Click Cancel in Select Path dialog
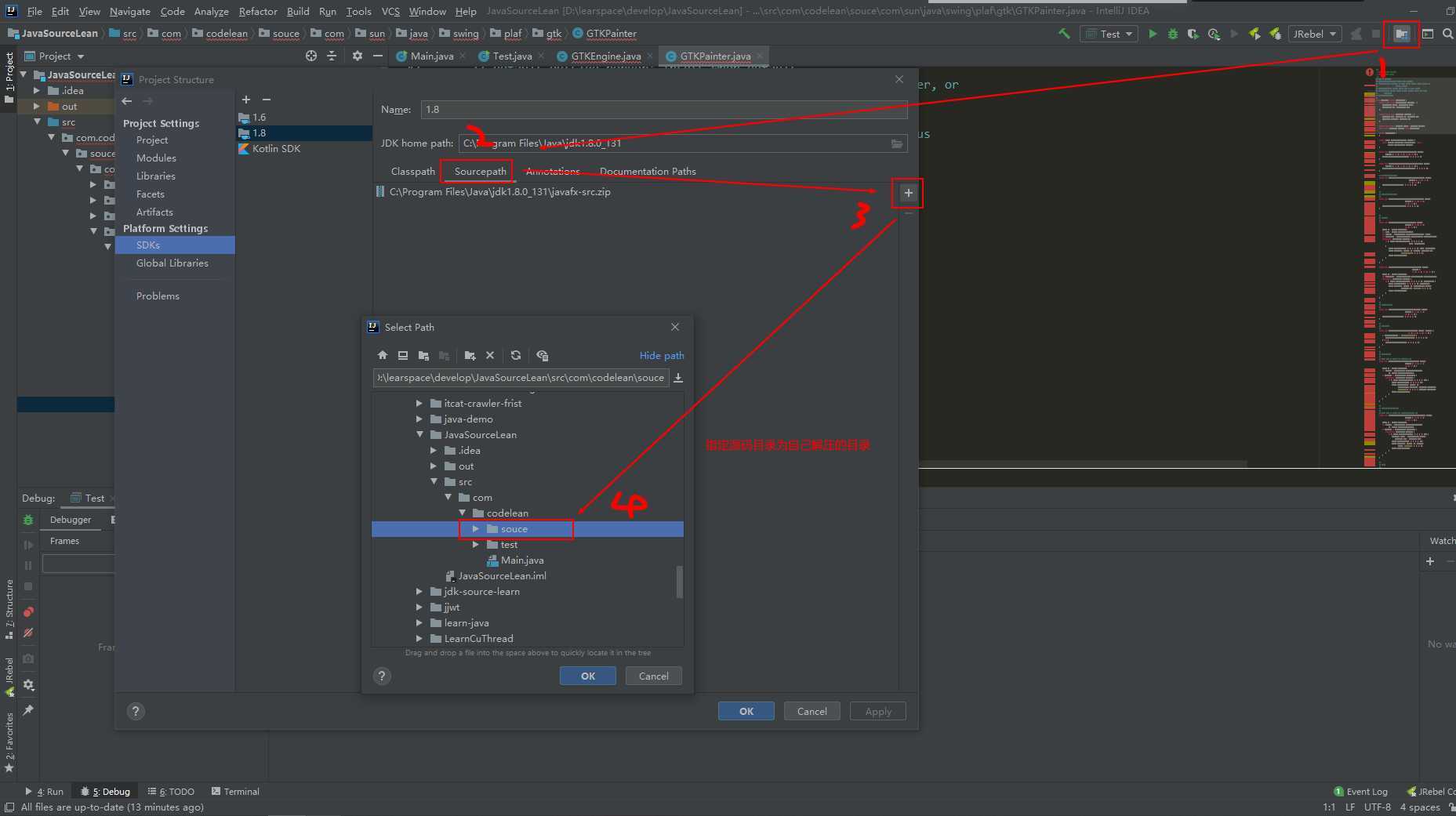1456x816 pixels. [x=654, y=676]
